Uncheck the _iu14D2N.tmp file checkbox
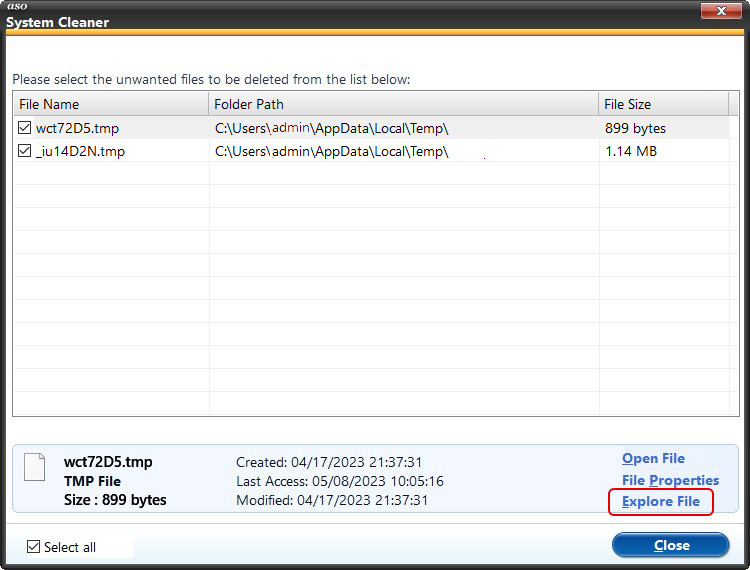Screen dimensions: 750x570 (24, 151)
